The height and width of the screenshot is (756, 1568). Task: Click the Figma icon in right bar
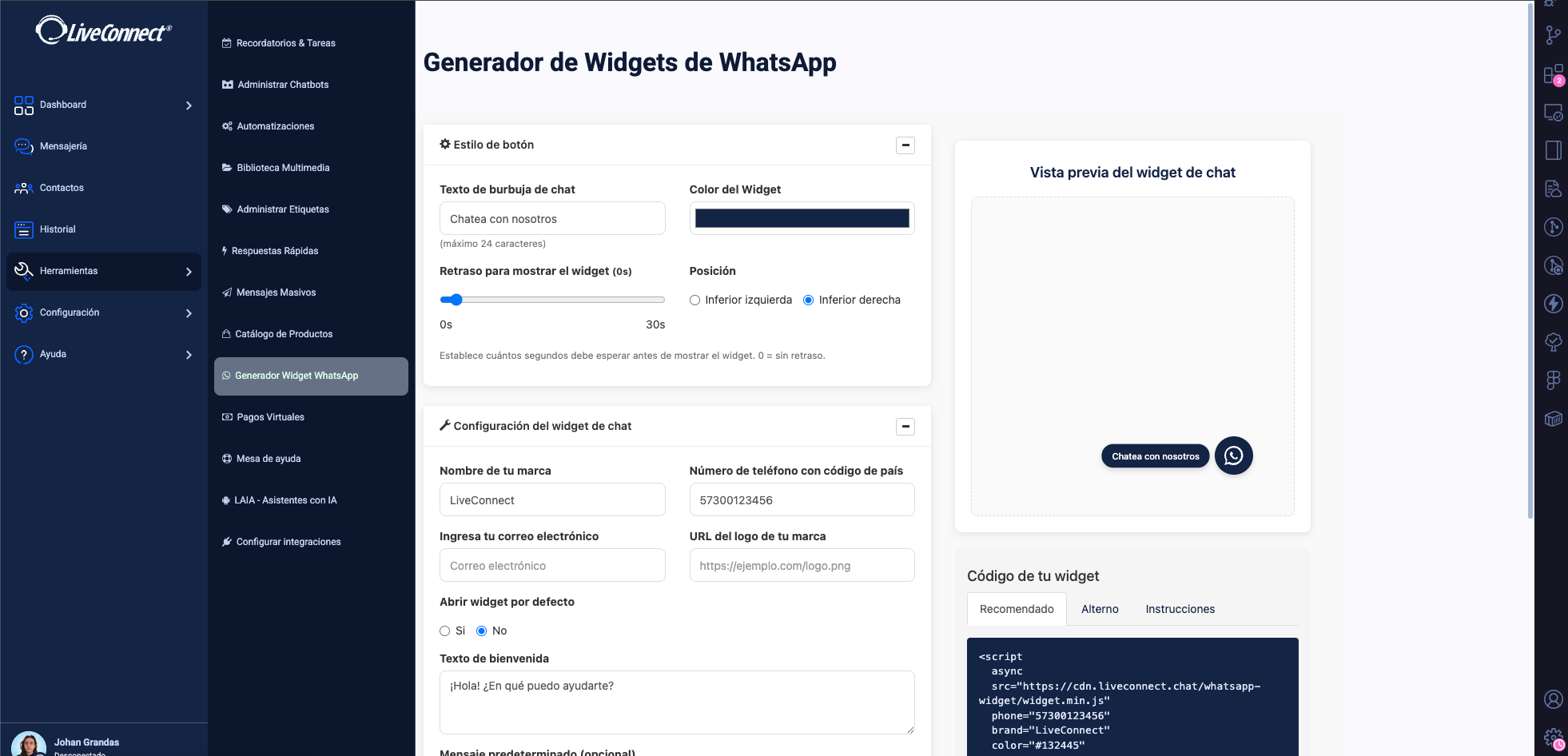tap(1553, 380)
